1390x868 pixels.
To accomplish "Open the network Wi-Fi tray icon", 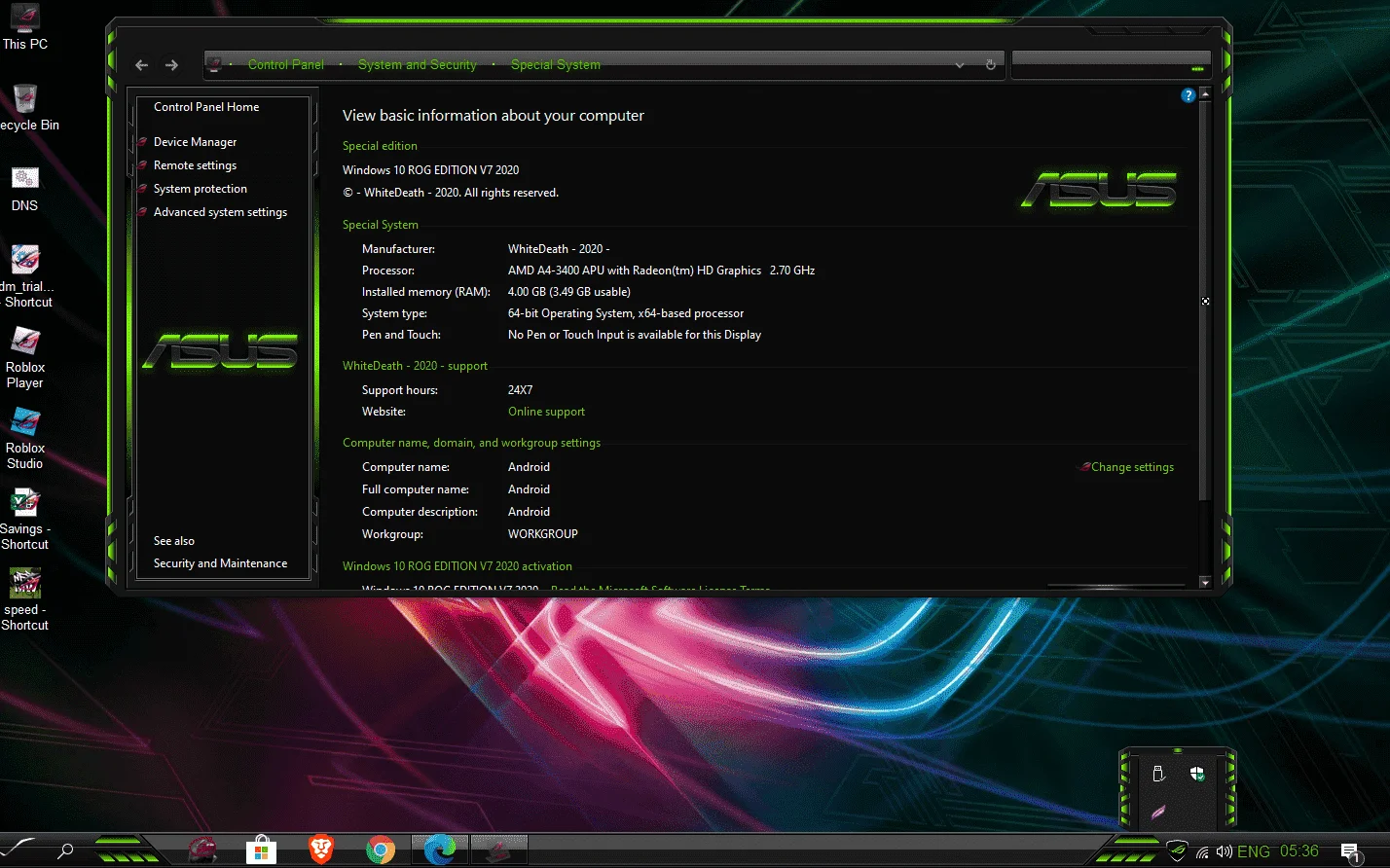I will pyautogui.click(x=1202, y=852).
